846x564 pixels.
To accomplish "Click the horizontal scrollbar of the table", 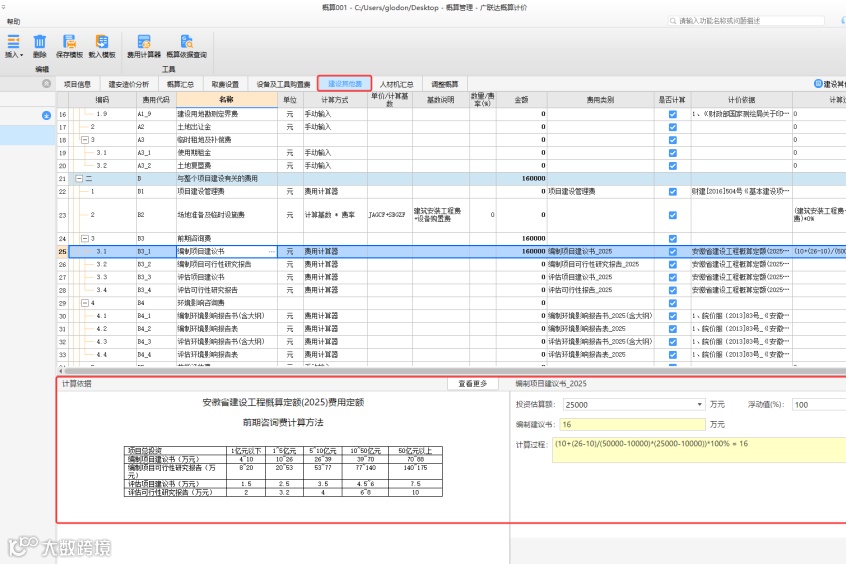I will coord(453,371).
